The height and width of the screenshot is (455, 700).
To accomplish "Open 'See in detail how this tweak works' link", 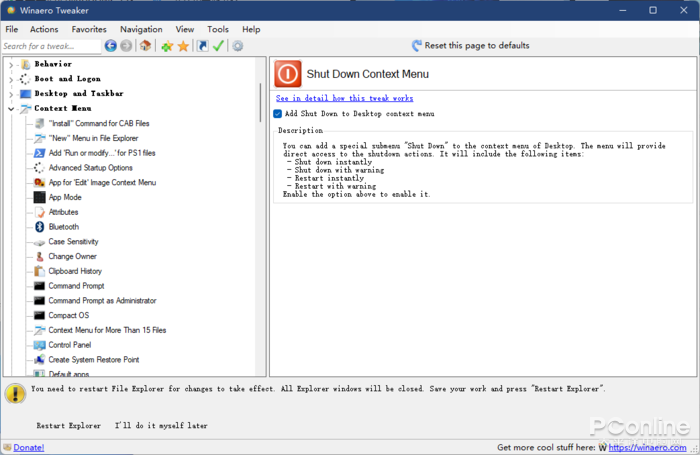I will [344, 98].
